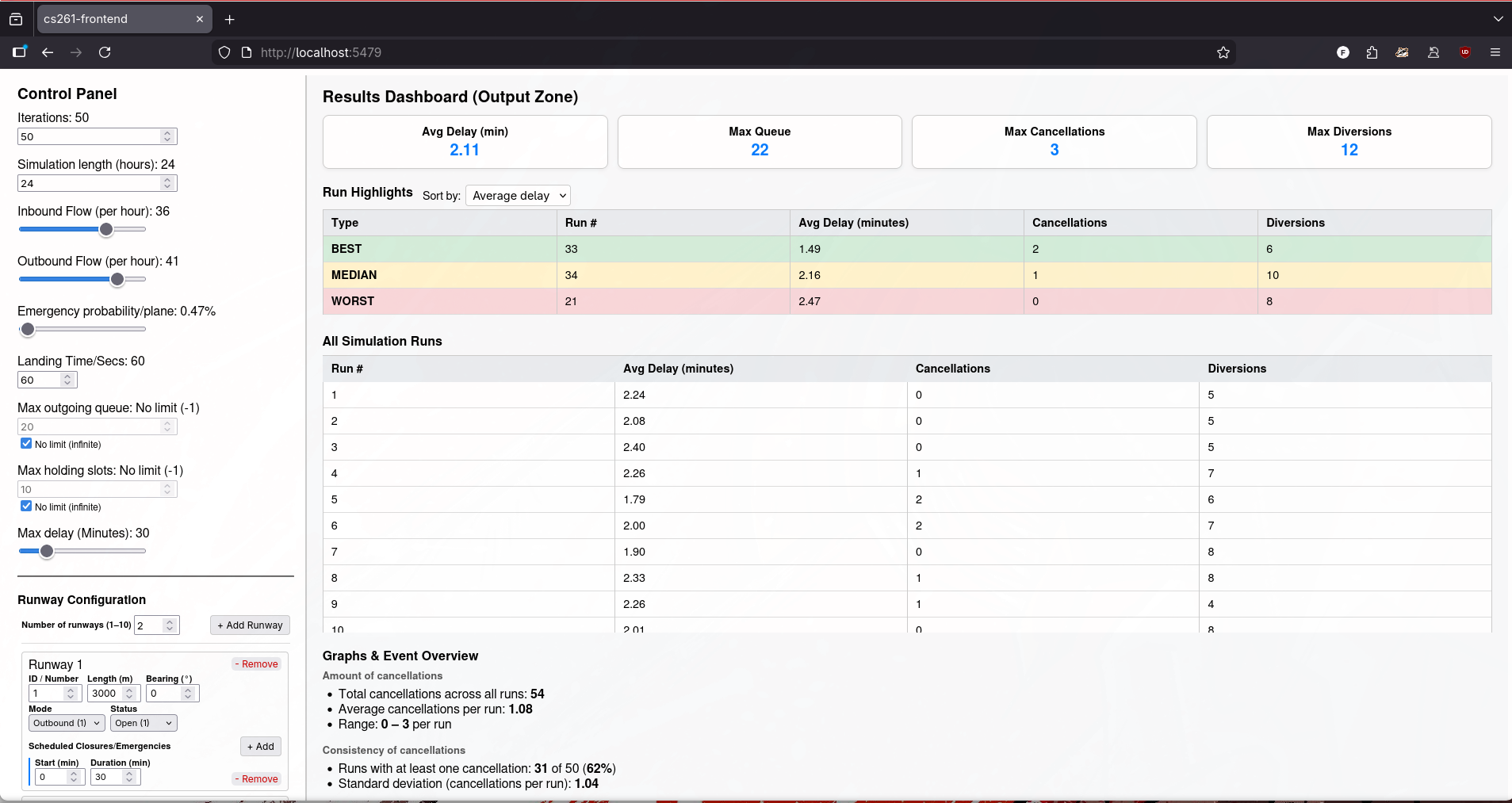Bookmark this page with the star icon
This screenshot has height=803, width=1512.
click(1223, 52)
